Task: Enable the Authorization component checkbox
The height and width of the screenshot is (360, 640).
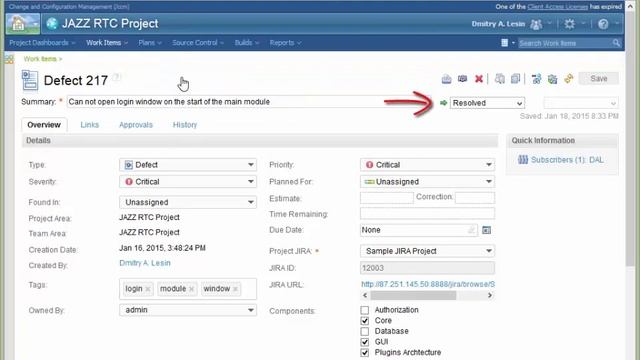Action: (365, 310)
